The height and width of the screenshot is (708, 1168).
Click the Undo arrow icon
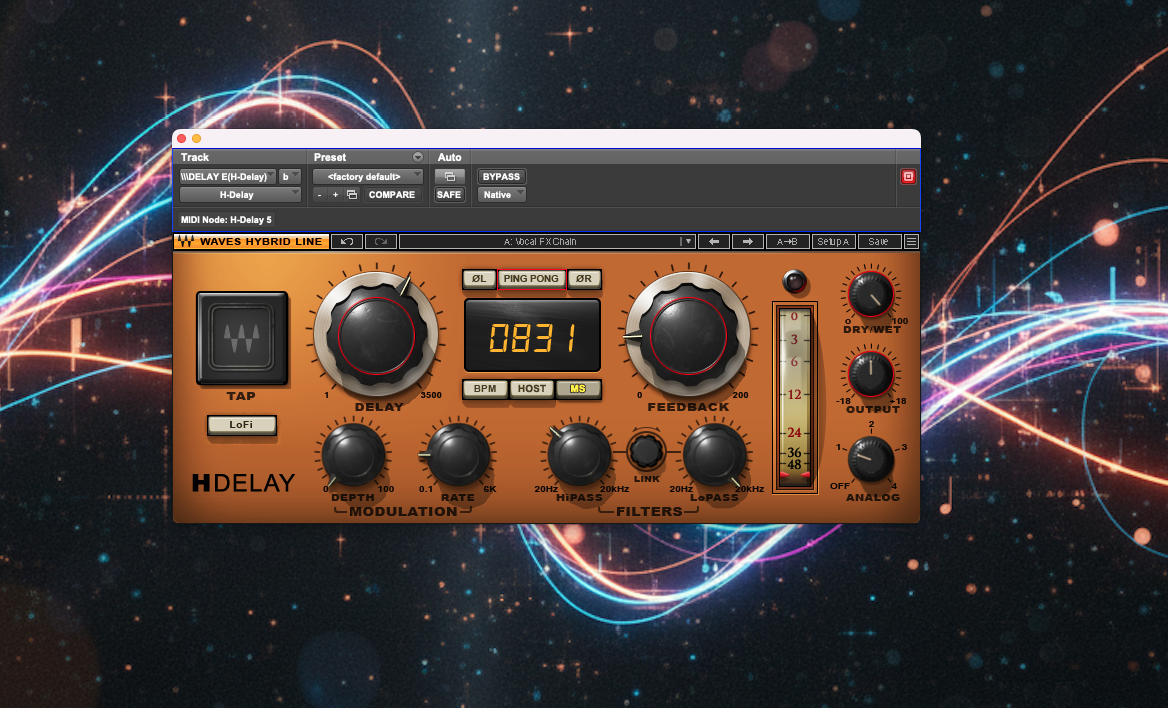[x=345, y=241]
